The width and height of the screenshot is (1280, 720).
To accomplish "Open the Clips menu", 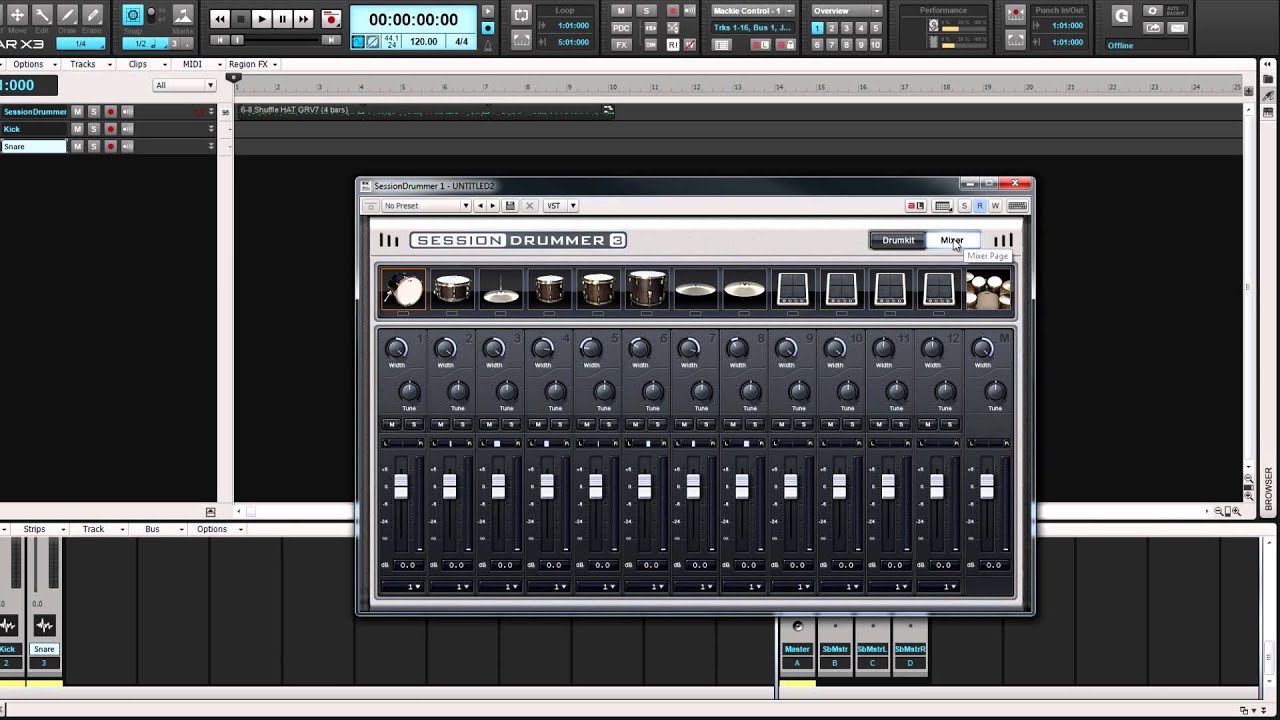I will [143, 64].
